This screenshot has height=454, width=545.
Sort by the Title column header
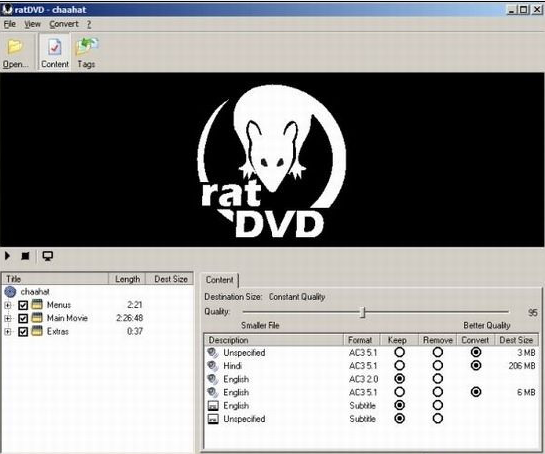pos(56,279)
